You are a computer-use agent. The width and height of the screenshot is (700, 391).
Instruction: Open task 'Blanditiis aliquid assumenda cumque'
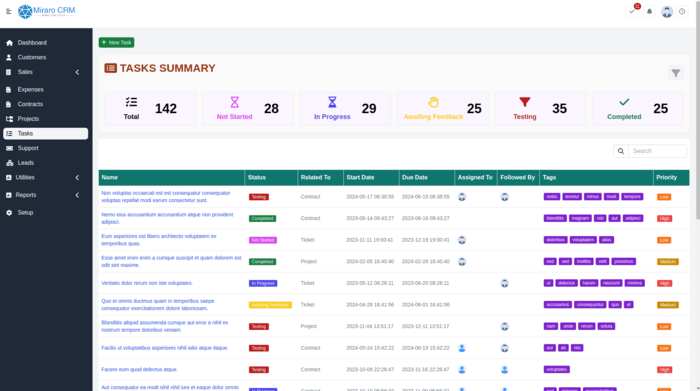[x=165, y=326]
